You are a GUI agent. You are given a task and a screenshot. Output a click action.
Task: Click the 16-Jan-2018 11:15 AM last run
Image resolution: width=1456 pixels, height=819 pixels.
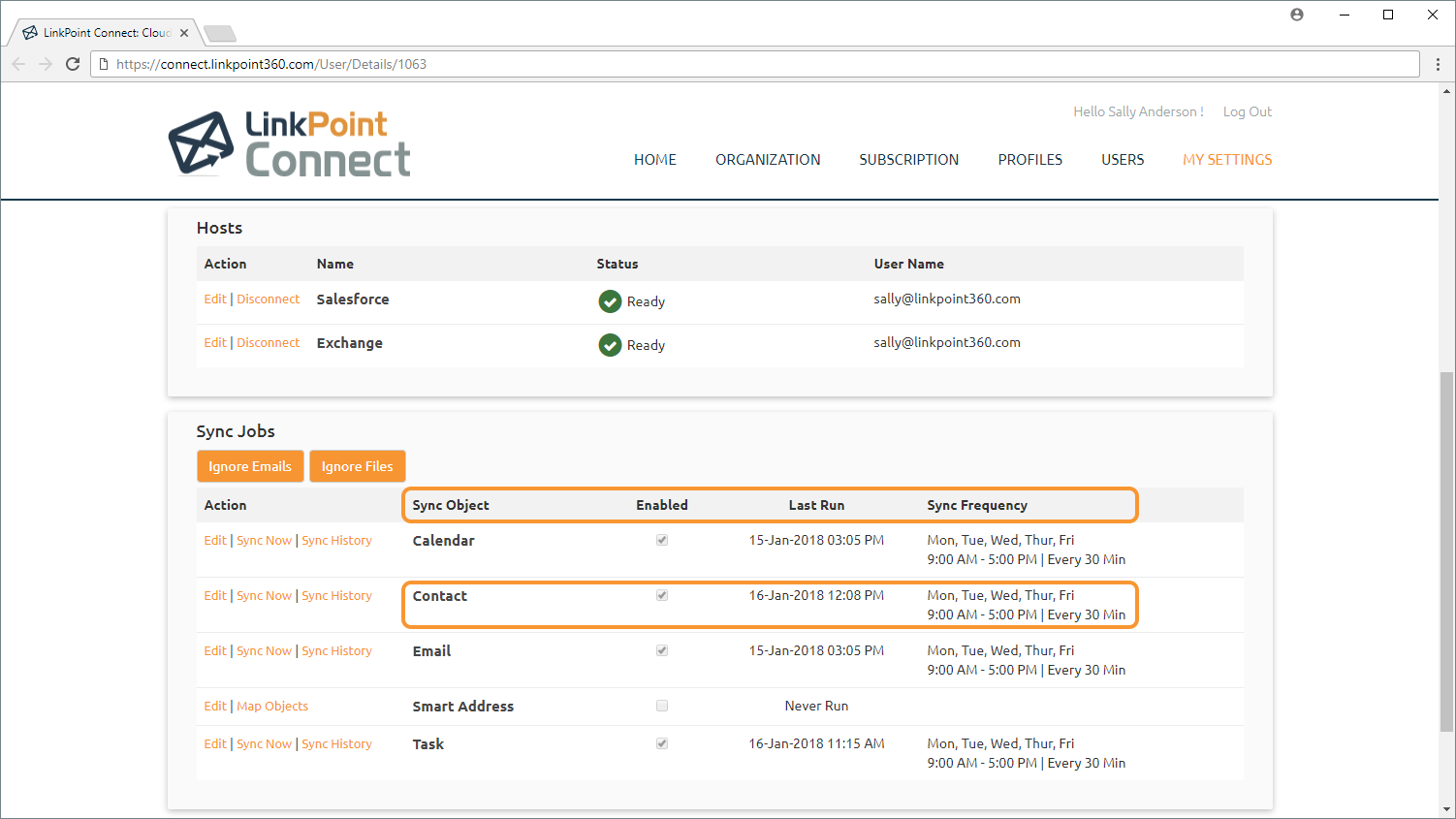coord(816,743)
